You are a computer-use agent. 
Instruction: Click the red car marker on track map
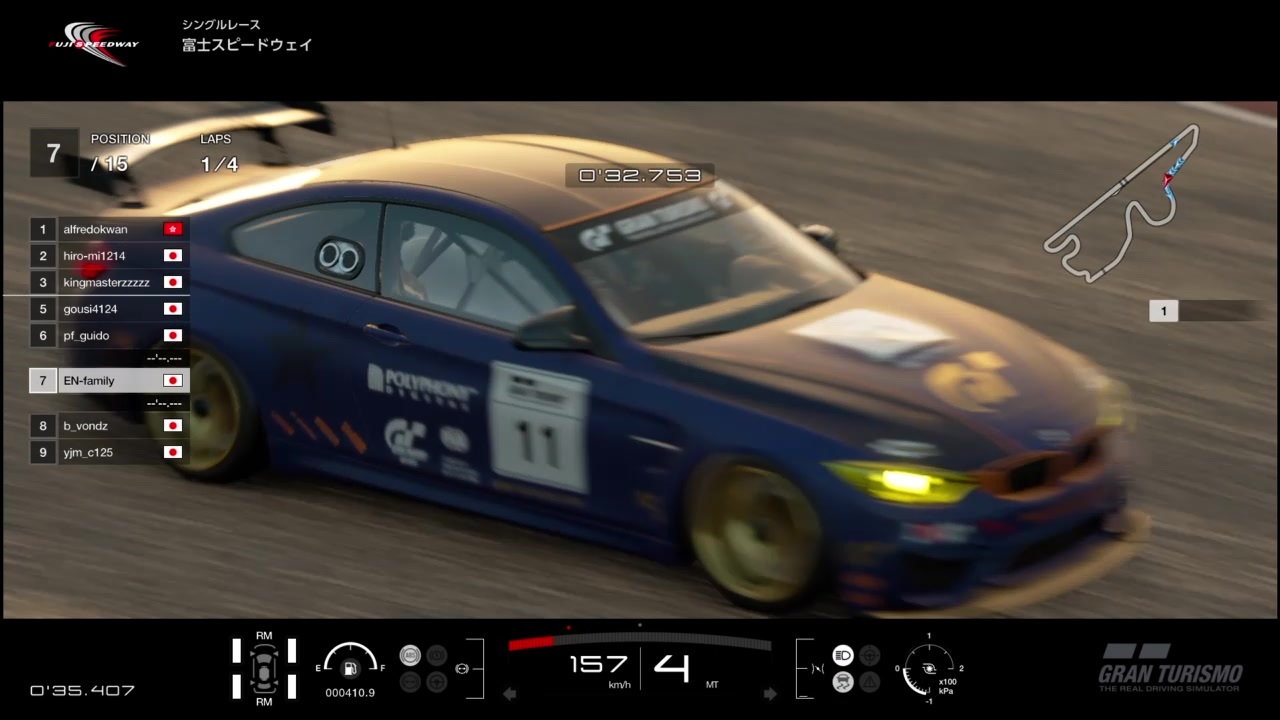point(1167,179)
